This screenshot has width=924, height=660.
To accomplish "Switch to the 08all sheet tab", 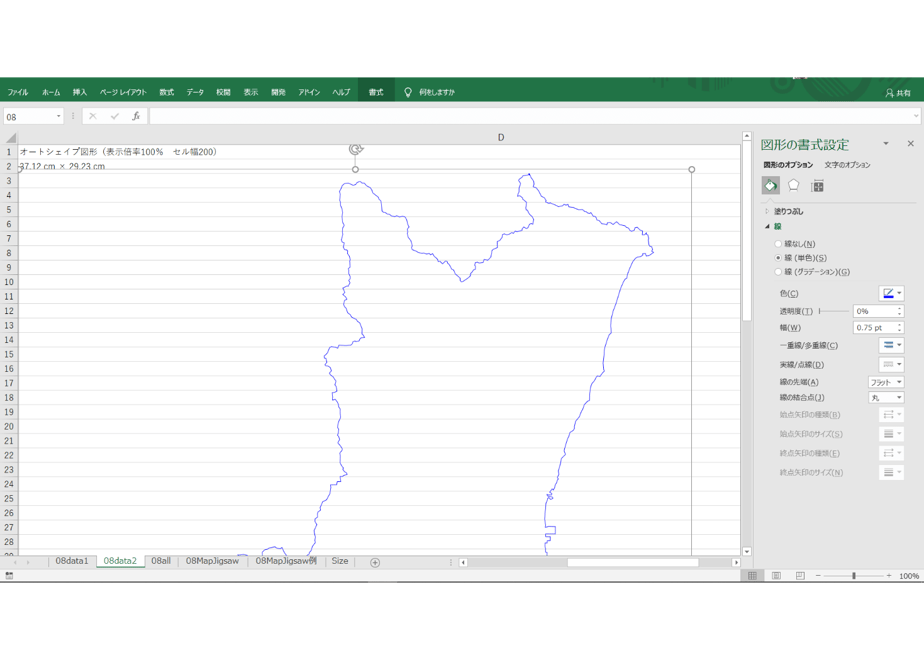I will click(161, 561).
